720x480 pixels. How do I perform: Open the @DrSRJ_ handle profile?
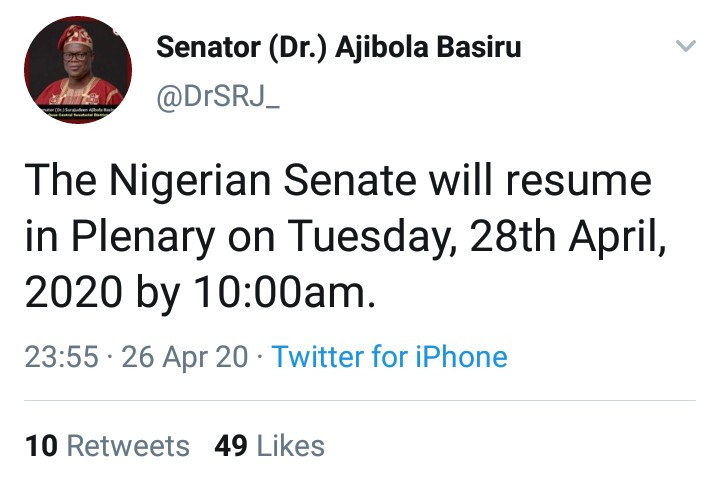tap(218, 96)
